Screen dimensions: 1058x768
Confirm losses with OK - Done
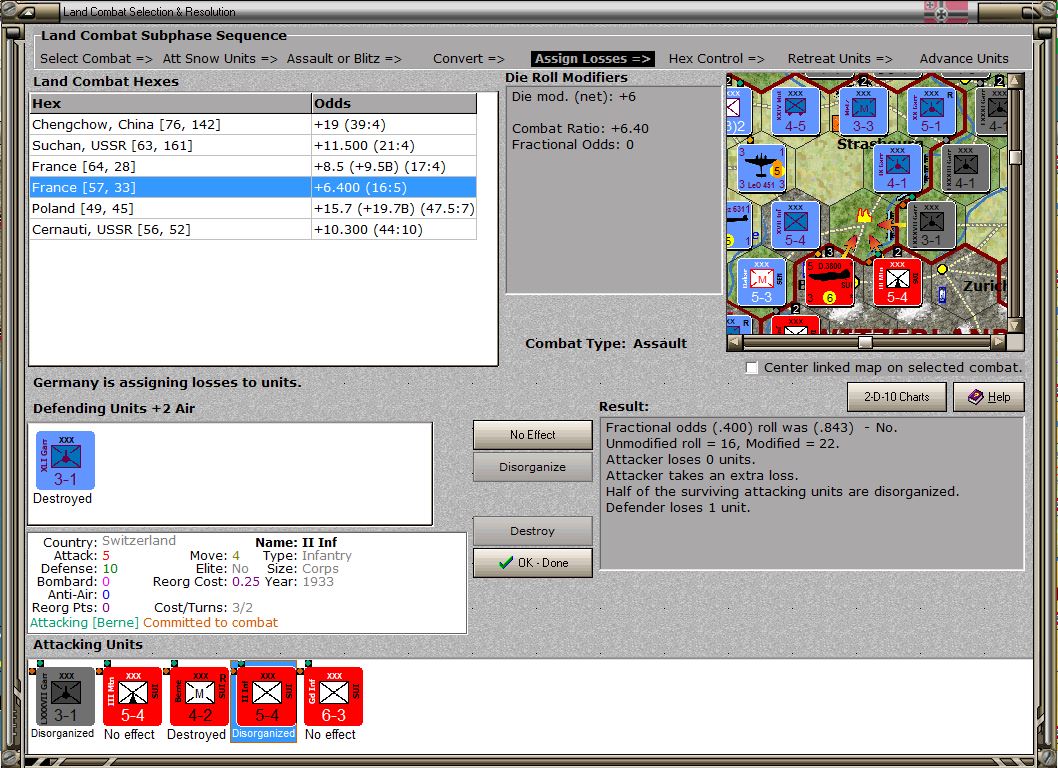coord(532,563)
